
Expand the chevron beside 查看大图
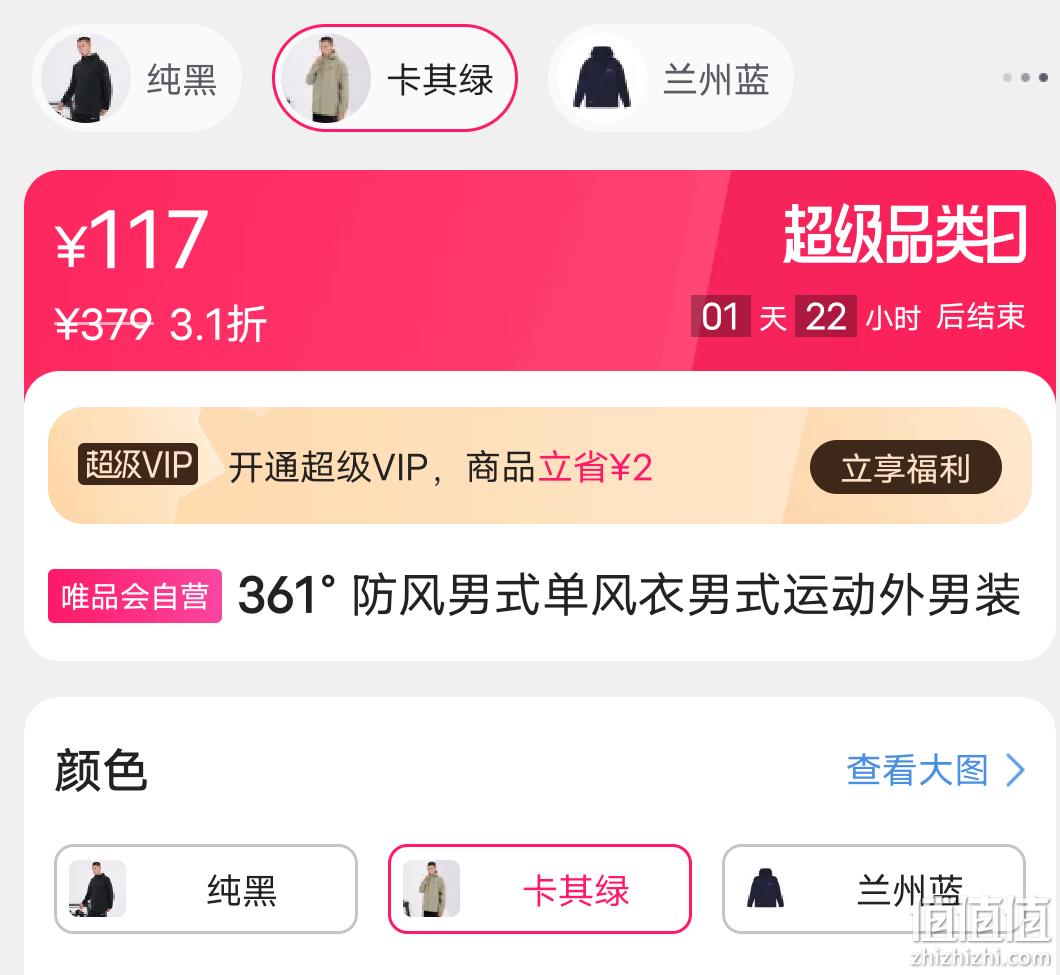pyautogui.click(x=1015, y=770)
